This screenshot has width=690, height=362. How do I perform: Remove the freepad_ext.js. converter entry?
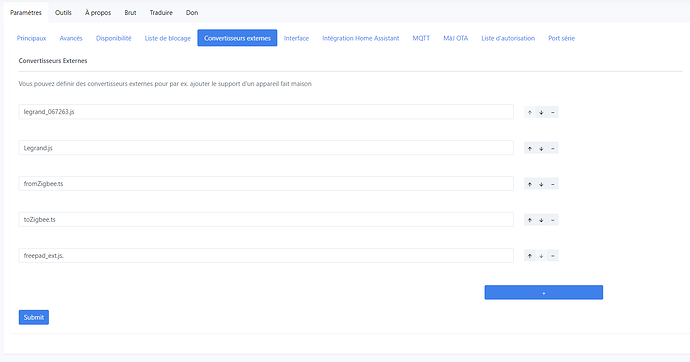point(553,256)
